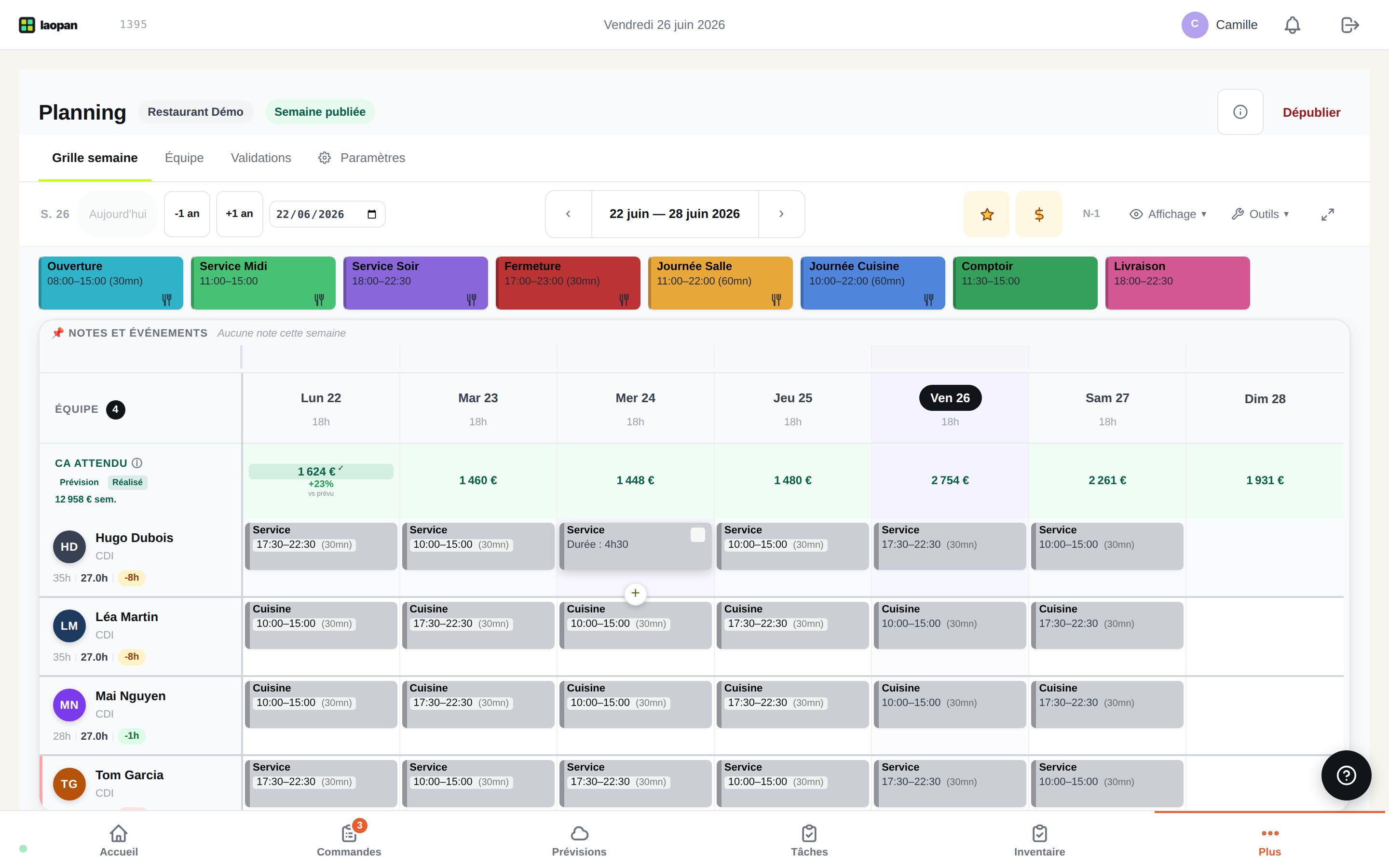The image size is (1389, 868).
Task: Select the Journée Cuisine shift template
Action: pos(873,283)
